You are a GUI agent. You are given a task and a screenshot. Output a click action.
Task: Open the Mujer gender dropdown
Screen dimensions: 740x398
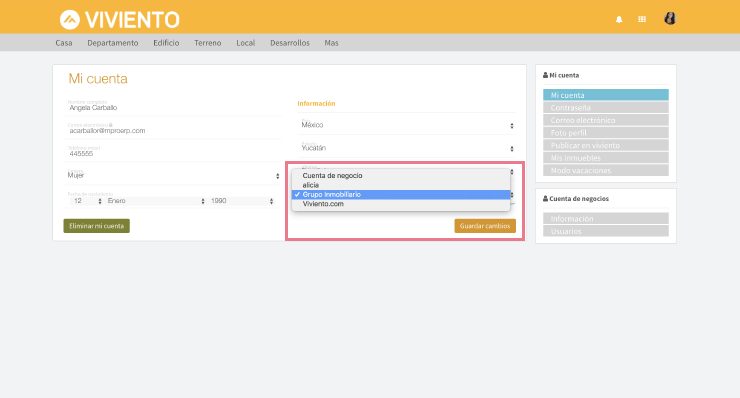(x=173, y=175)
